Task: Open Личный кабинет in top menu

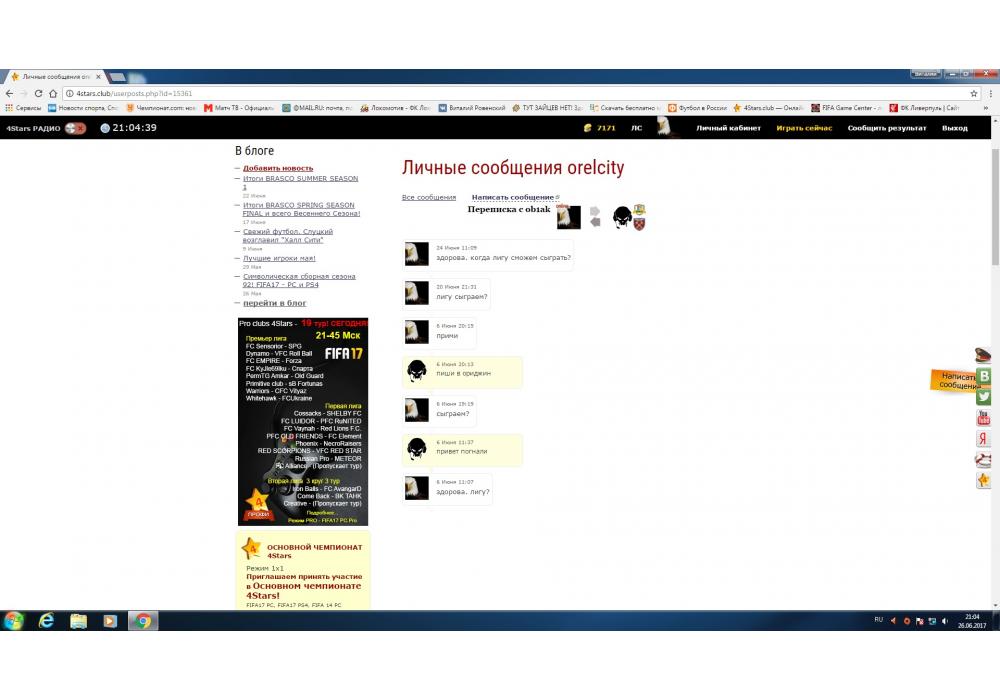Action: 728,128
